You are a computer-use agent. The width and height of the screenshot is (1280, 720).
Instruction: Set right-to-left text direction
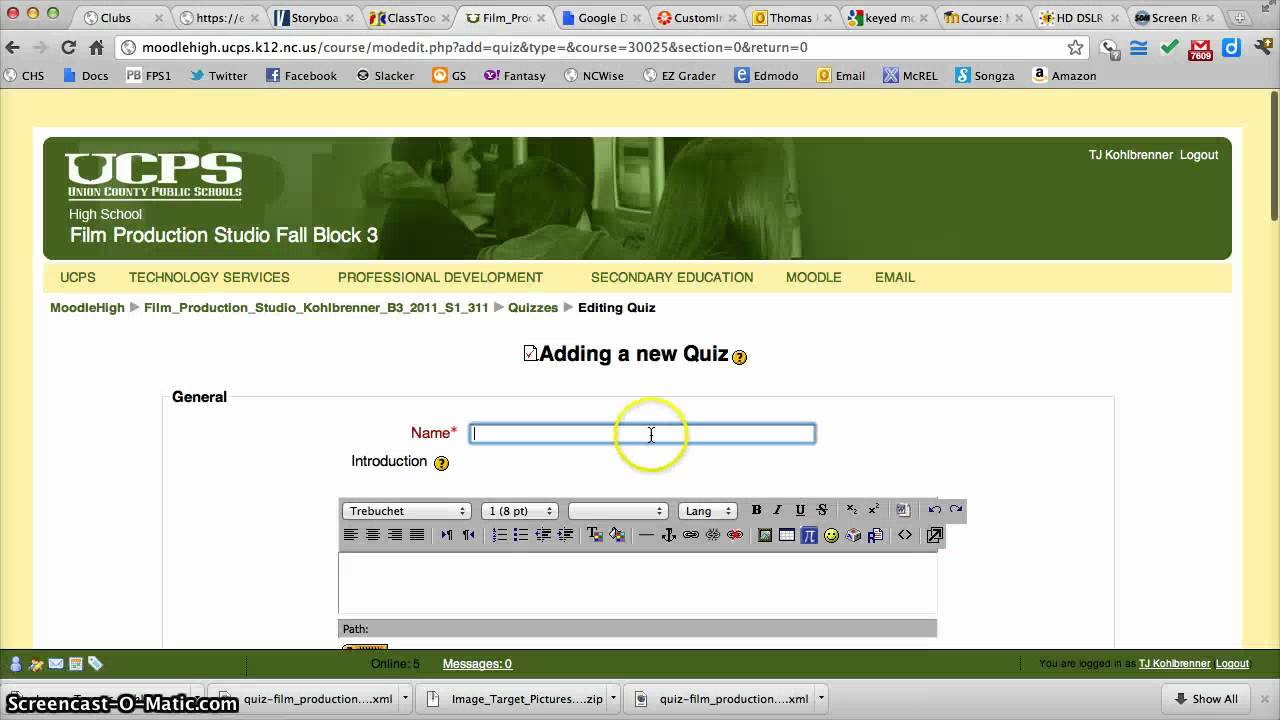tap(468, 535)
